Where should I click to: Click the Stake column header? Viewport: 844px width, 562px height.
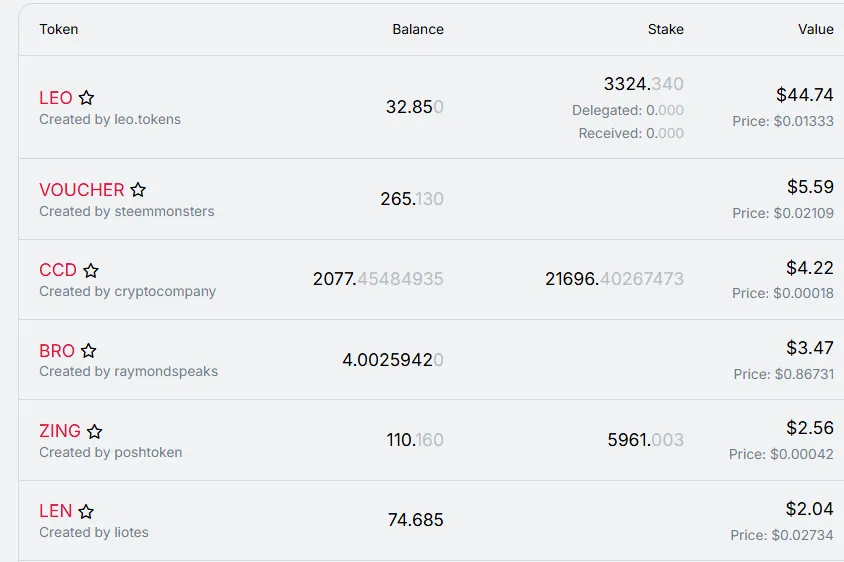665,29
